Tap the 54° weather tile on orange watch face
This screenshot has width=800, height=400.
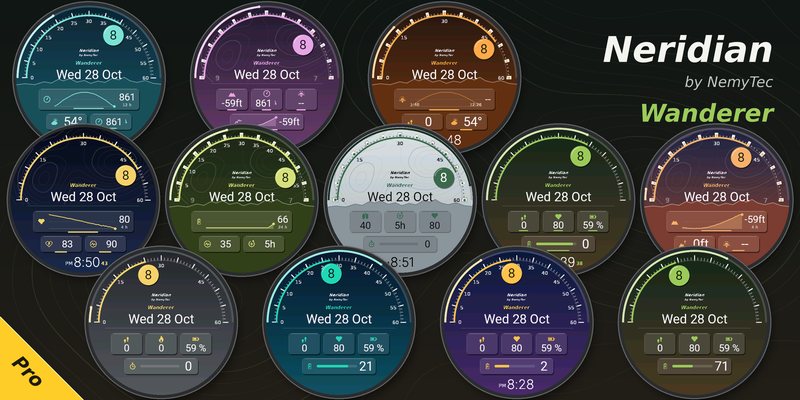point(467,121)
